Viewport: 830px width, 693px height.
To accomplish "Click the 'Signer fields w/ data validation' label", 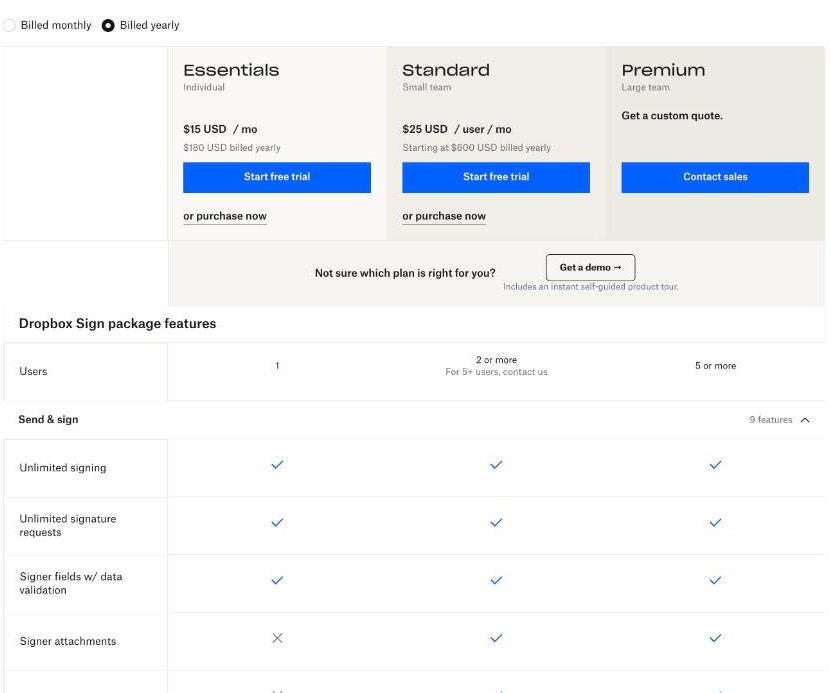I will (71, 583).
